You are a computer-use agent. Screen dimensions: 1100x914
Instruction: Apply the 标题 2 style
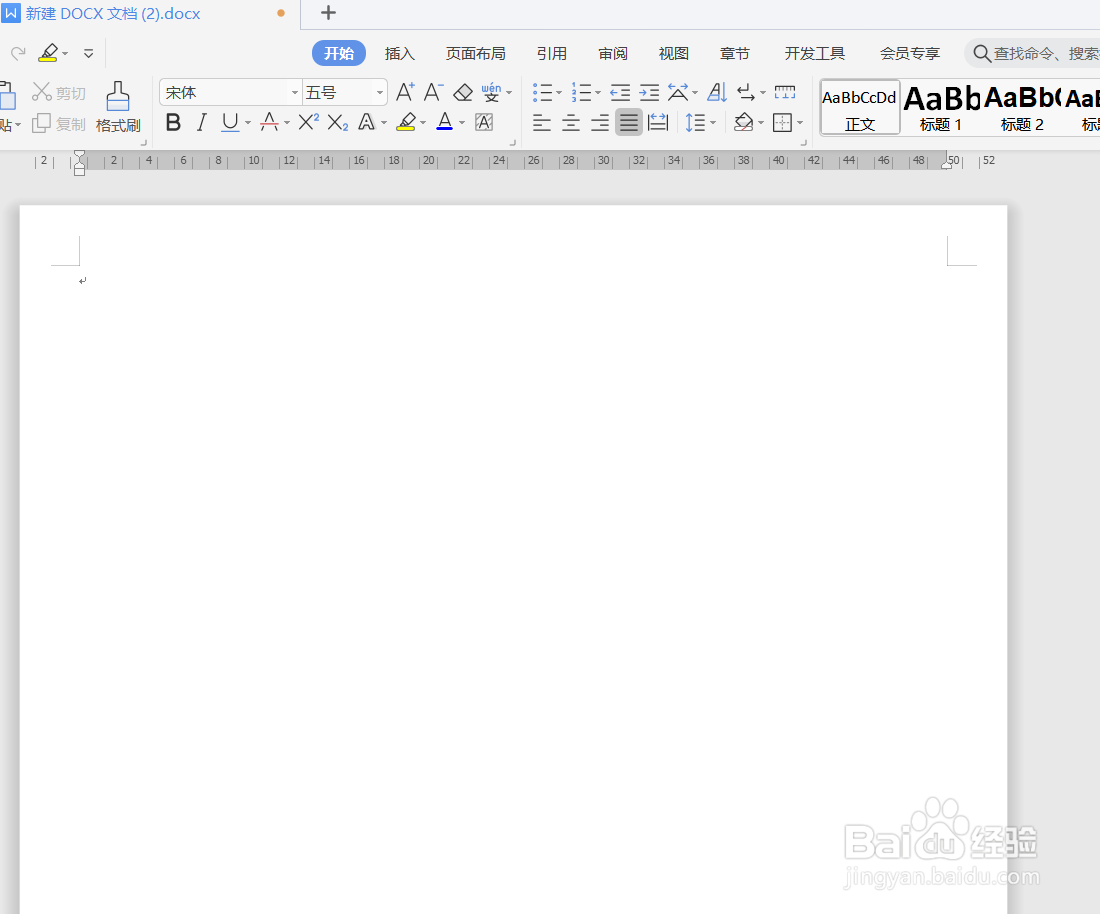pyautogui.click(x=1022, y=107)
